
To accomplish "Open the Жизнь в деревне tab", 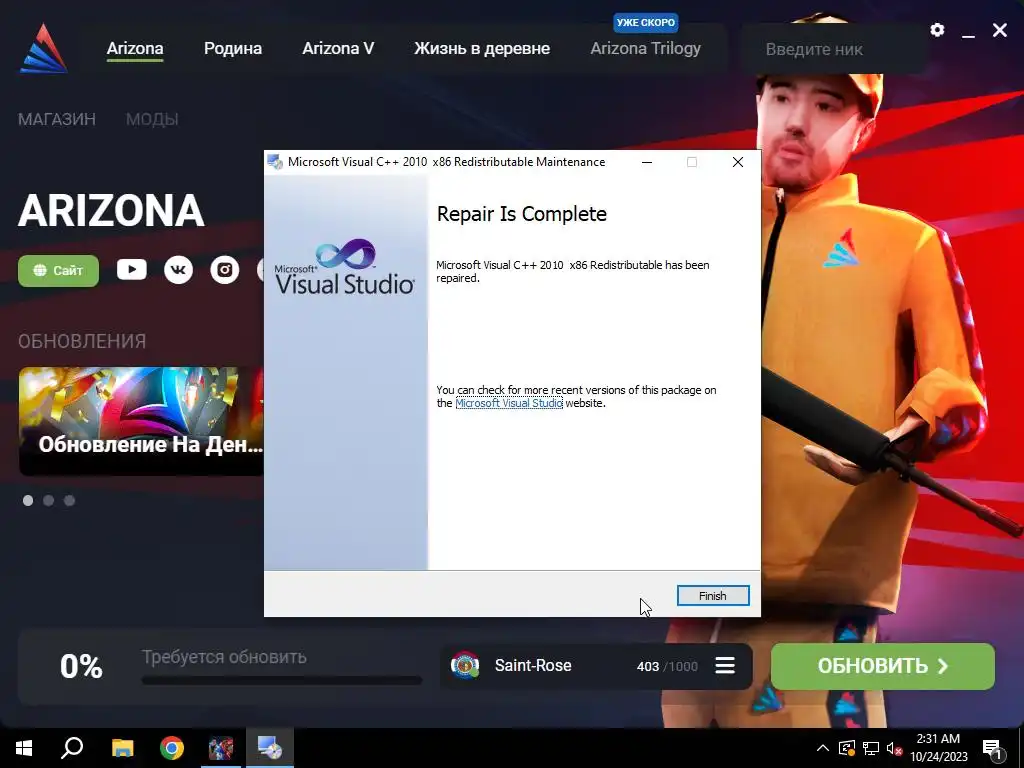I will (482, 48).
